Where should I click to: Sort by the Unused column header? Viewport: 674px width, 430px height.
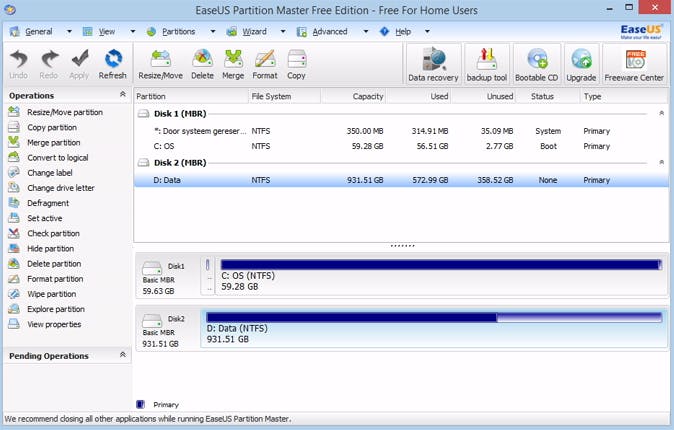(484, 96)
